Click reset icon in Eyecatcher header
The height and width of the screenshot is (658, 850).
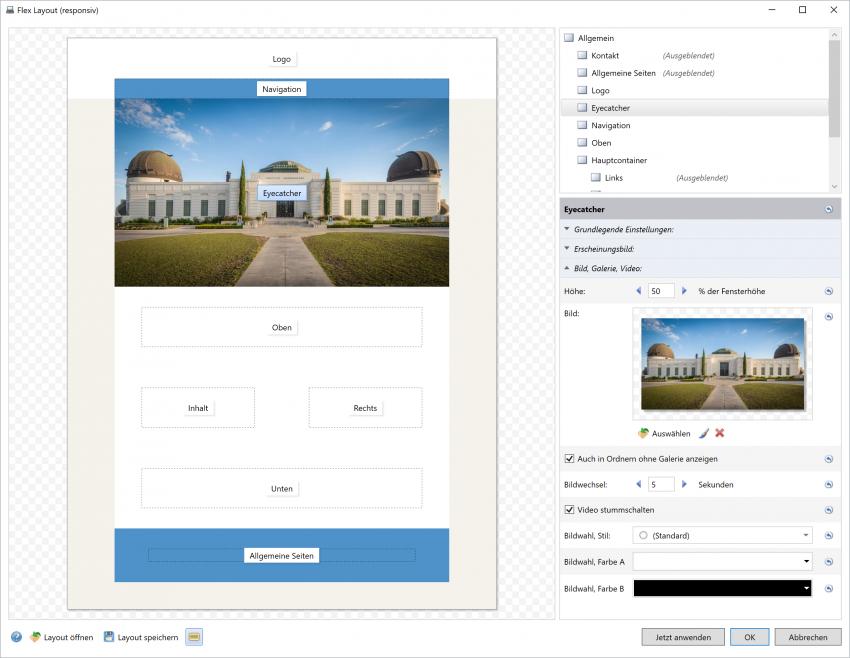pos(828,209)
